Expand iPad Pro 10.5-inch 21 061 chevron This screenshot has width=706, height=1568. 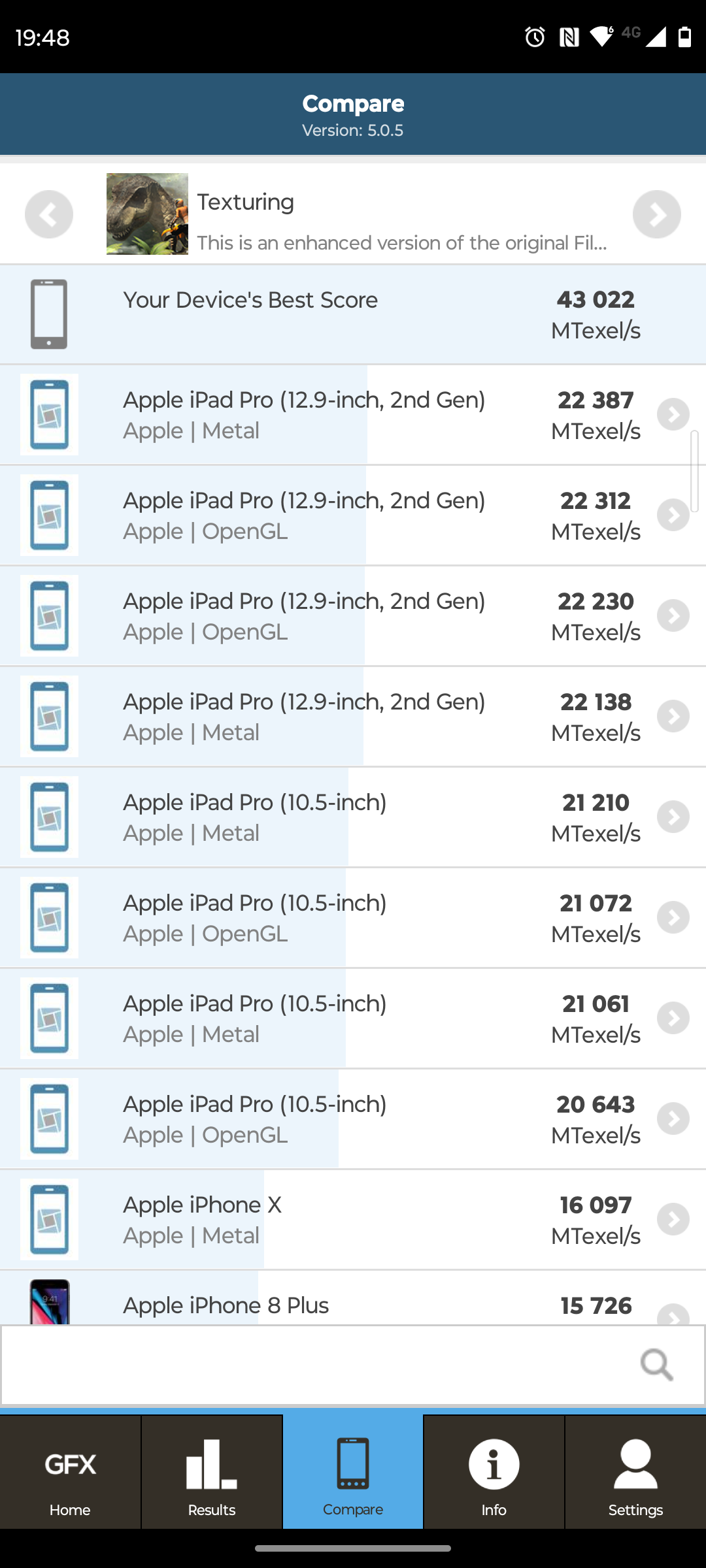coord(673,1019)
